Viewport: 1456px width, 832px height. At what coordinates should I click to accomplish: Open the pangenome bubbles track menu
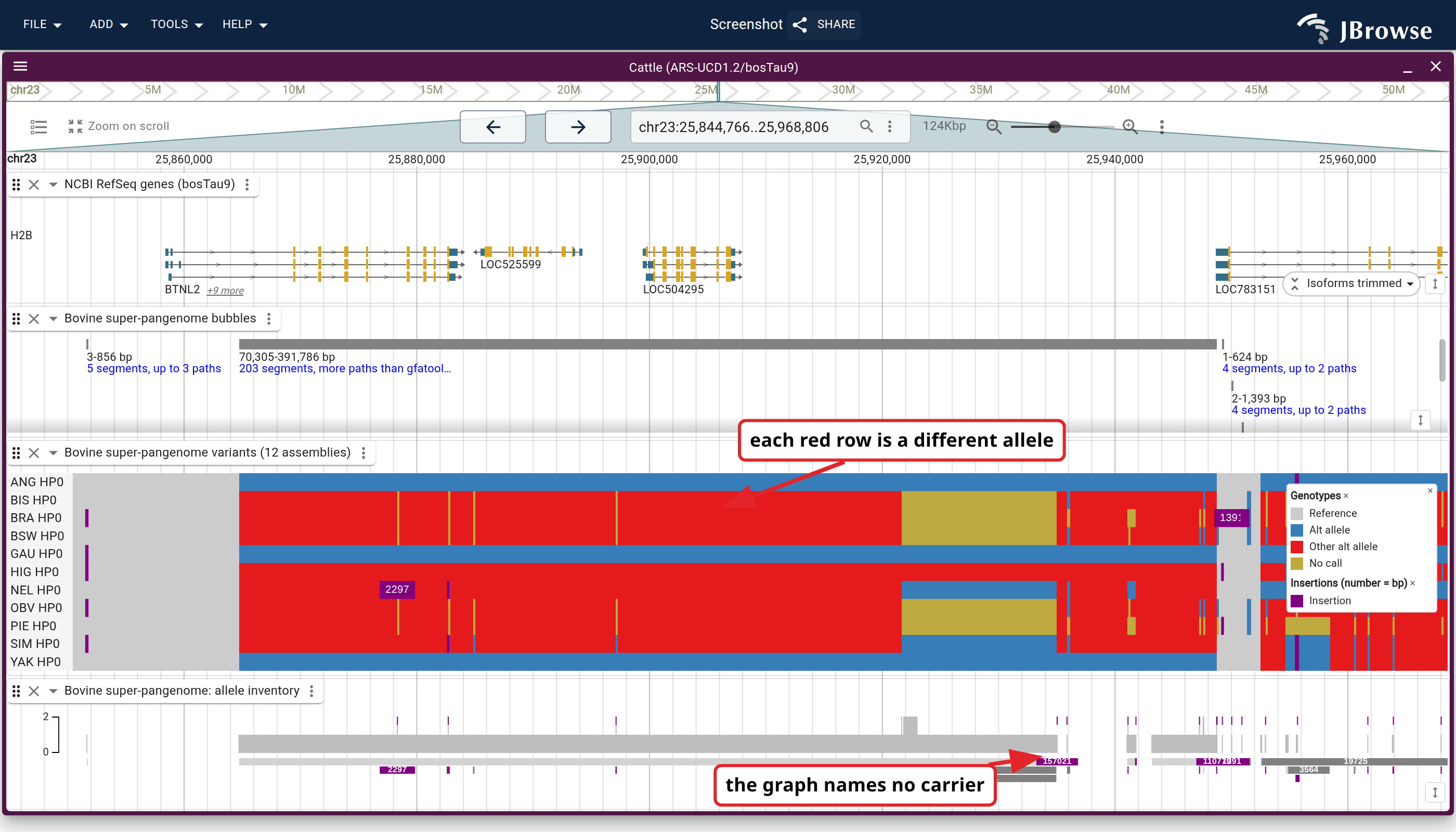tap(268, 319)
